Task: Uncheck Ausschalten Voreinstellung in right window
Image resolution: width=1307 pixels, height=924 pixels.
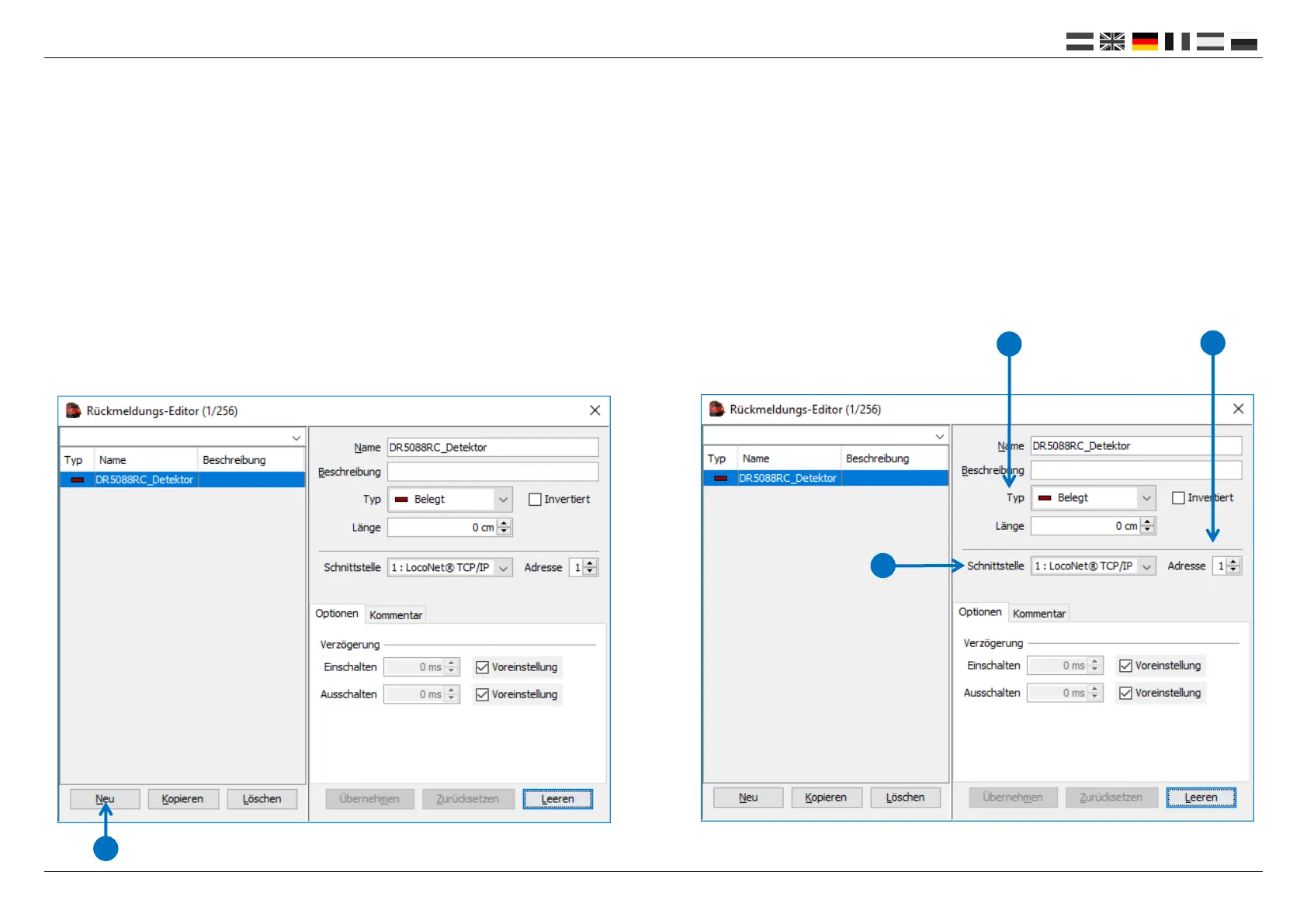Action: coord(1125,693)
